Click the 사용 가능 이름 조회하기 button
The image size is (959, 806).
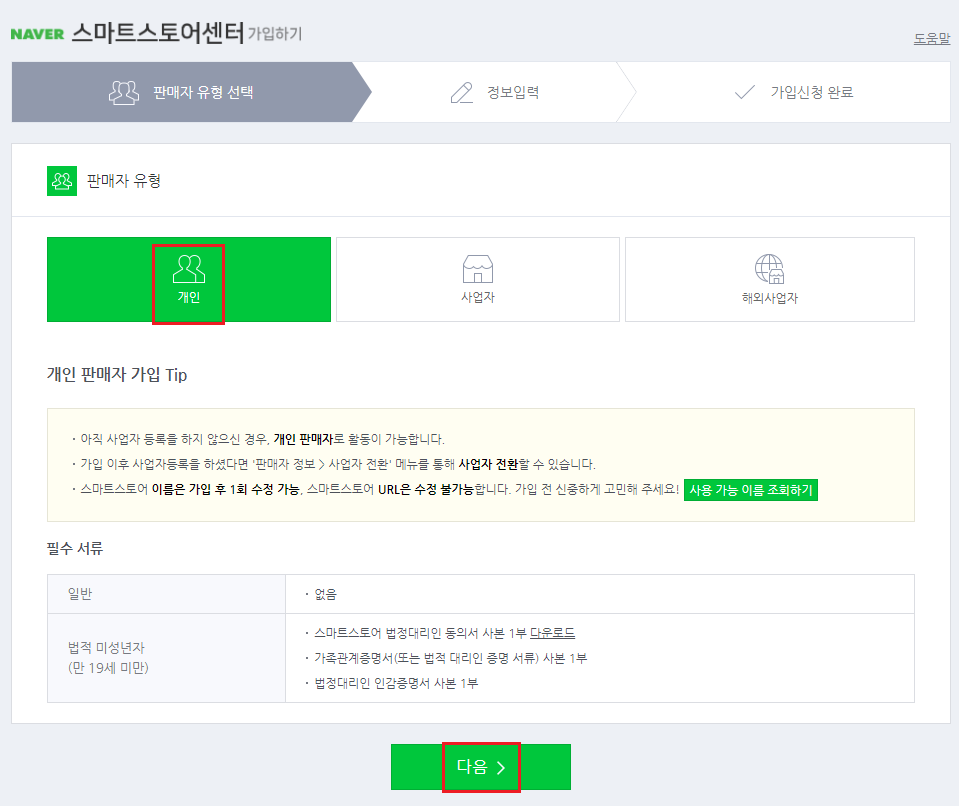[750, 490]
